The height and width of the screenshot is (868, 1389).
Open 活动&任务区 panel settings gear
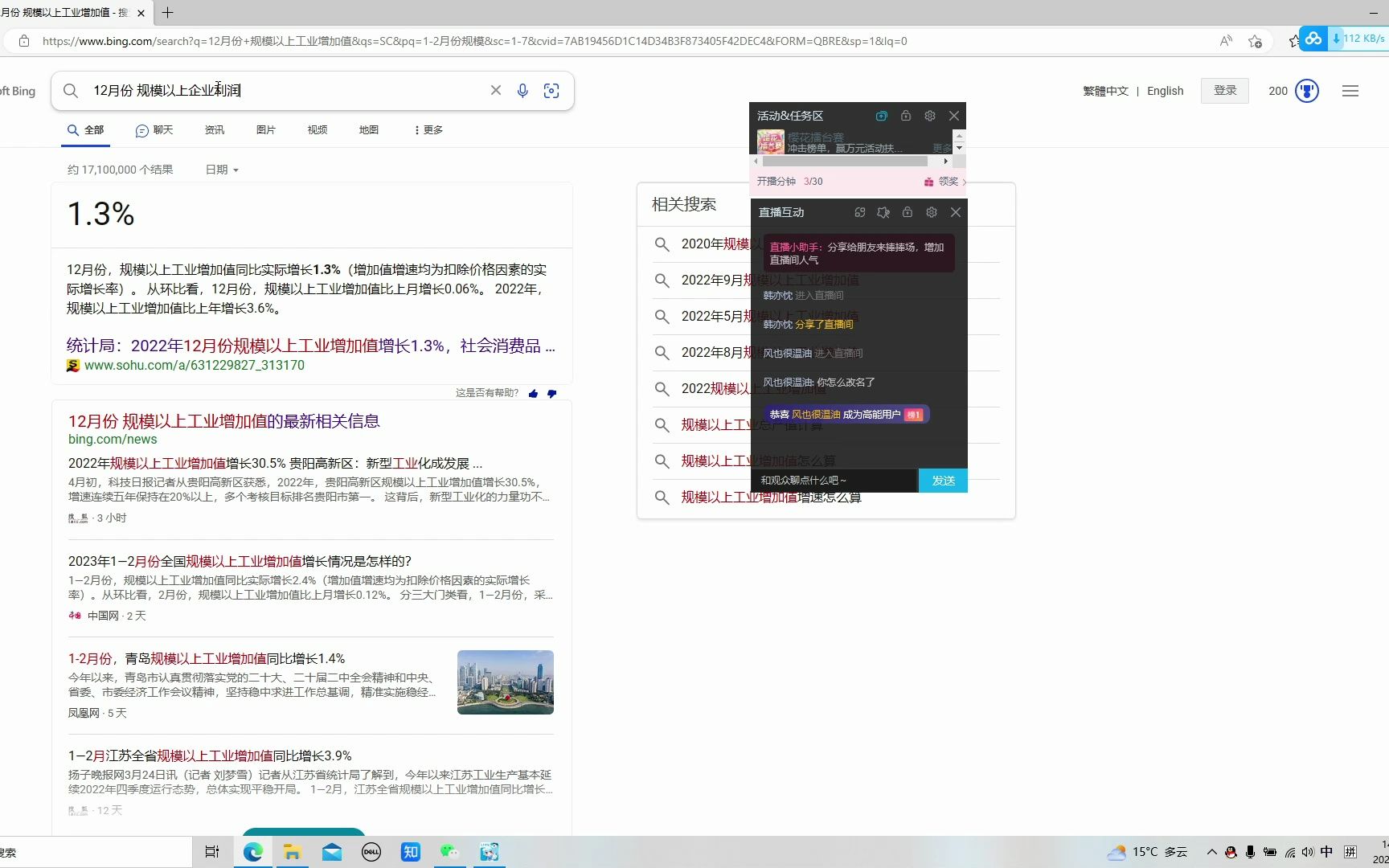click(930, 116)
